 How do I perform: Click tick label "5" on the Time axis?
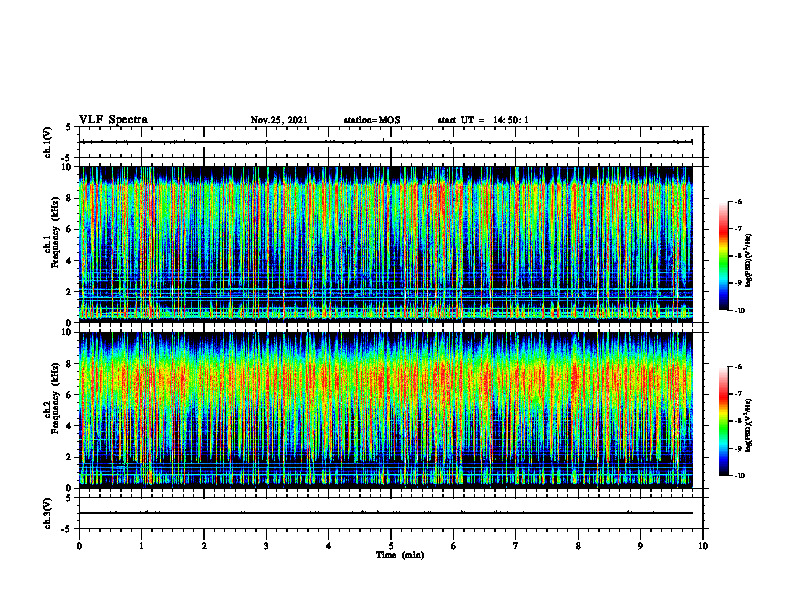point(391,546)
